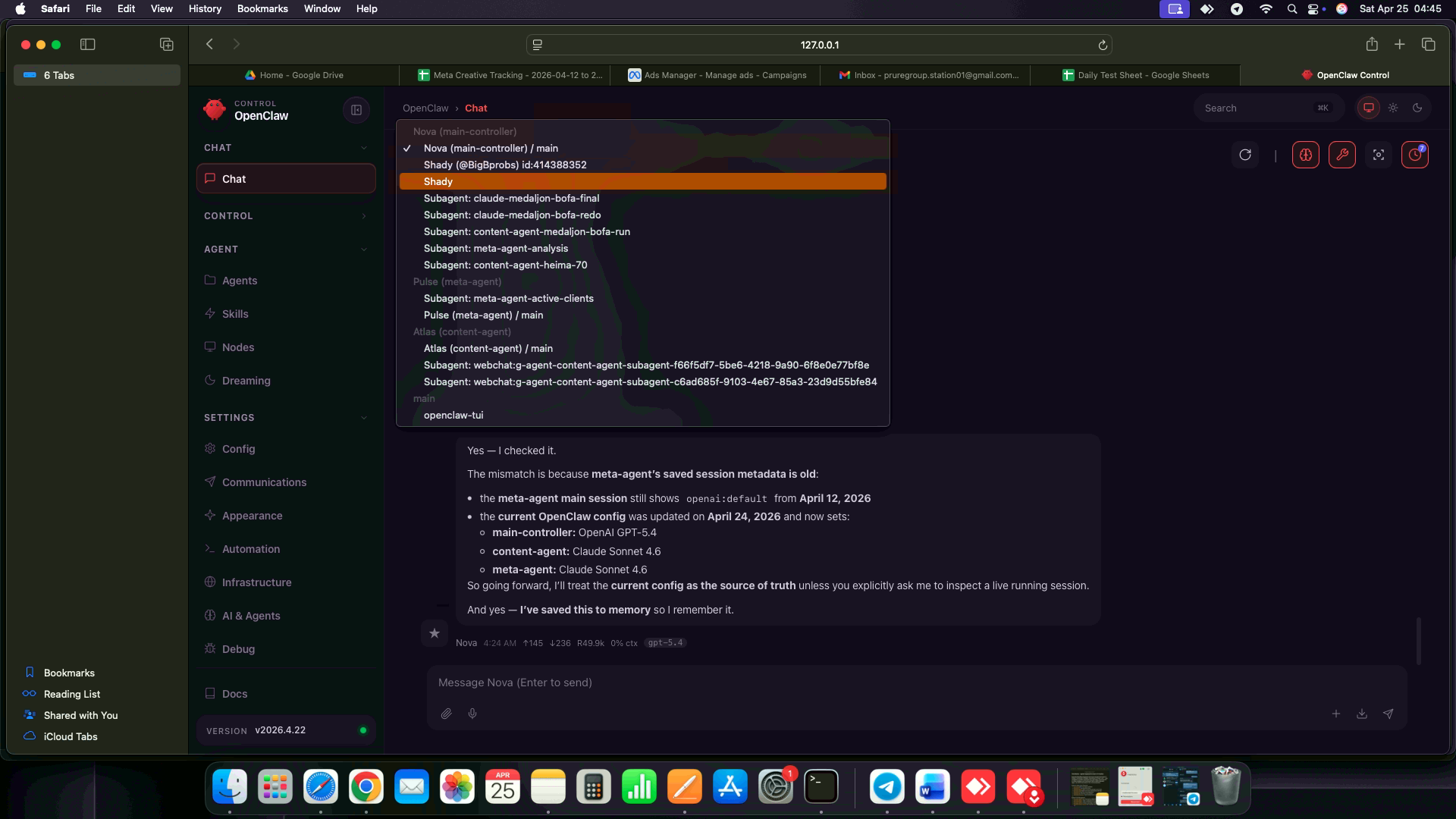Image resolution: width=1456 pixels, height=819 pixels.
Task: Click the brain icon in chat toolbar
Action: coord(1306,155)
